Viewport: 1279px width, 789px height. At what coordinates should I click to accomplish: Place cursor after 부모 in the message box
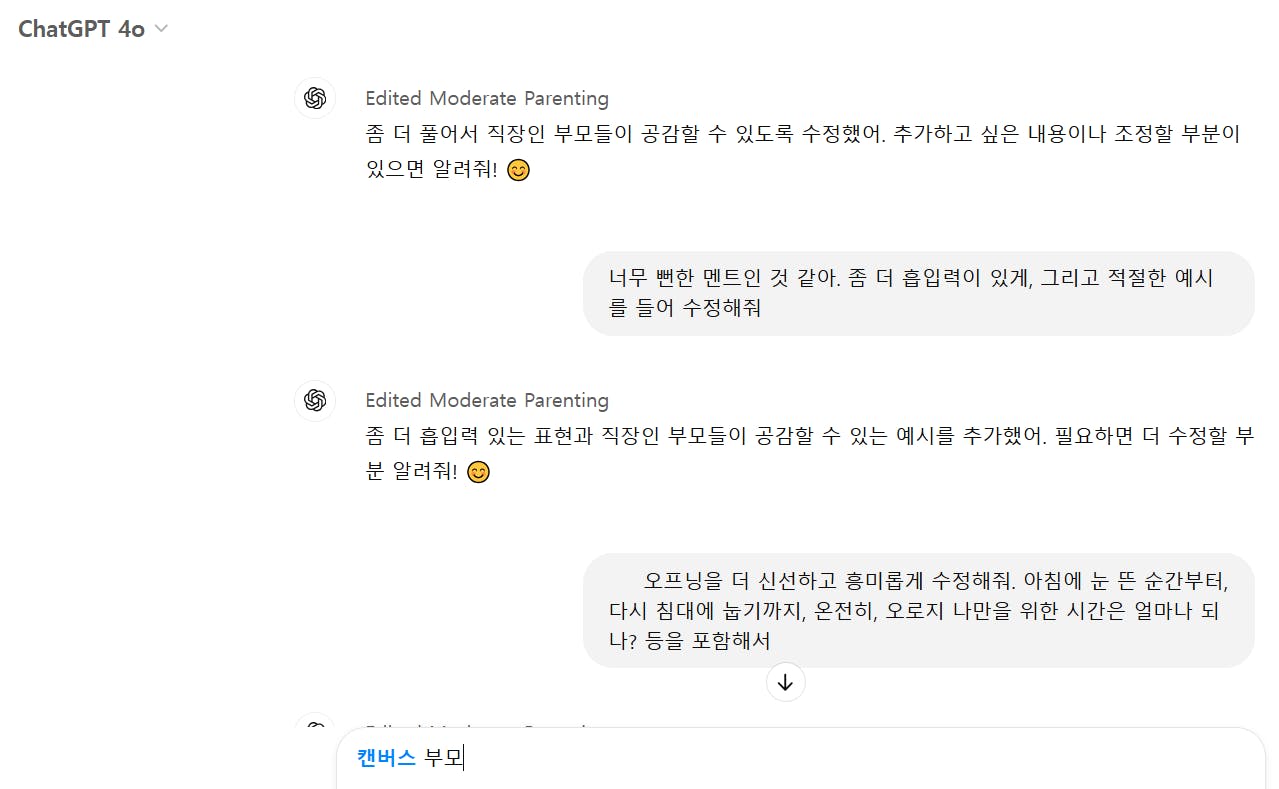pos(465,757)
